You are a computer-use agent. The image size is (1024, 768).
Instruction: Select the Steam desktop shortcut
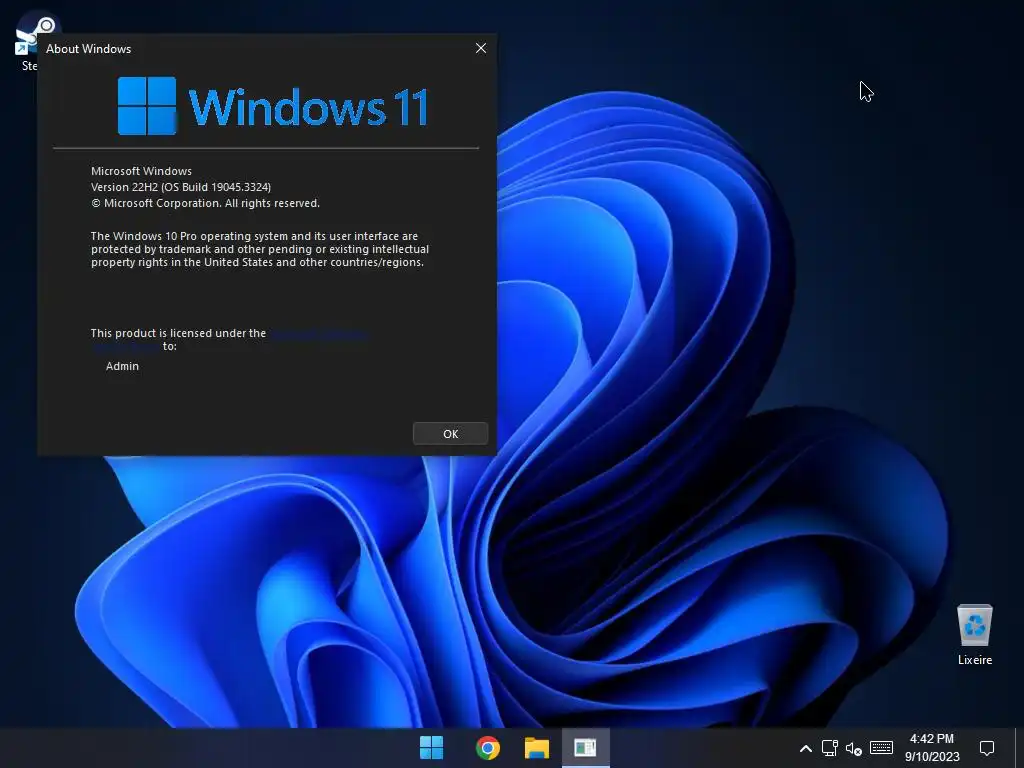29,42
